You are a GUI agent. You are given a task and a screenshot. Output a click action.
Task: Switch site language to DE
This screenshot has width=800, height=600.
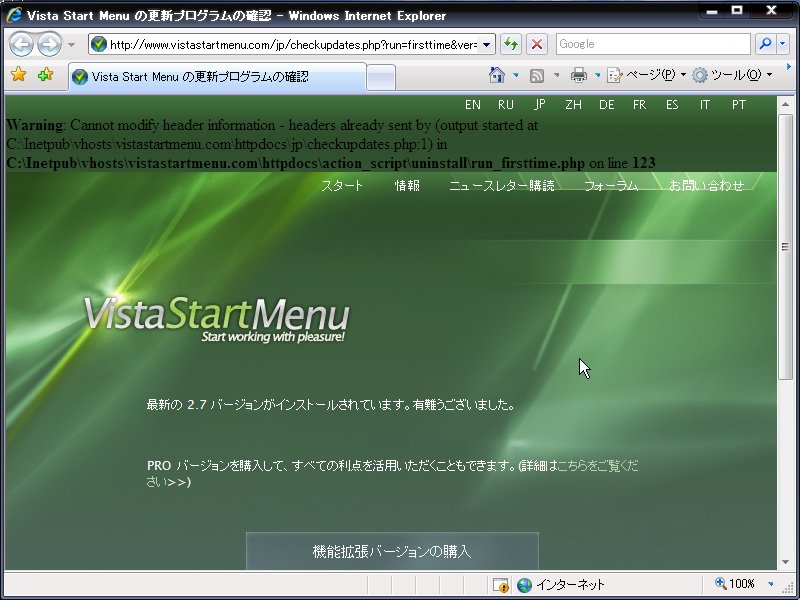607,105
